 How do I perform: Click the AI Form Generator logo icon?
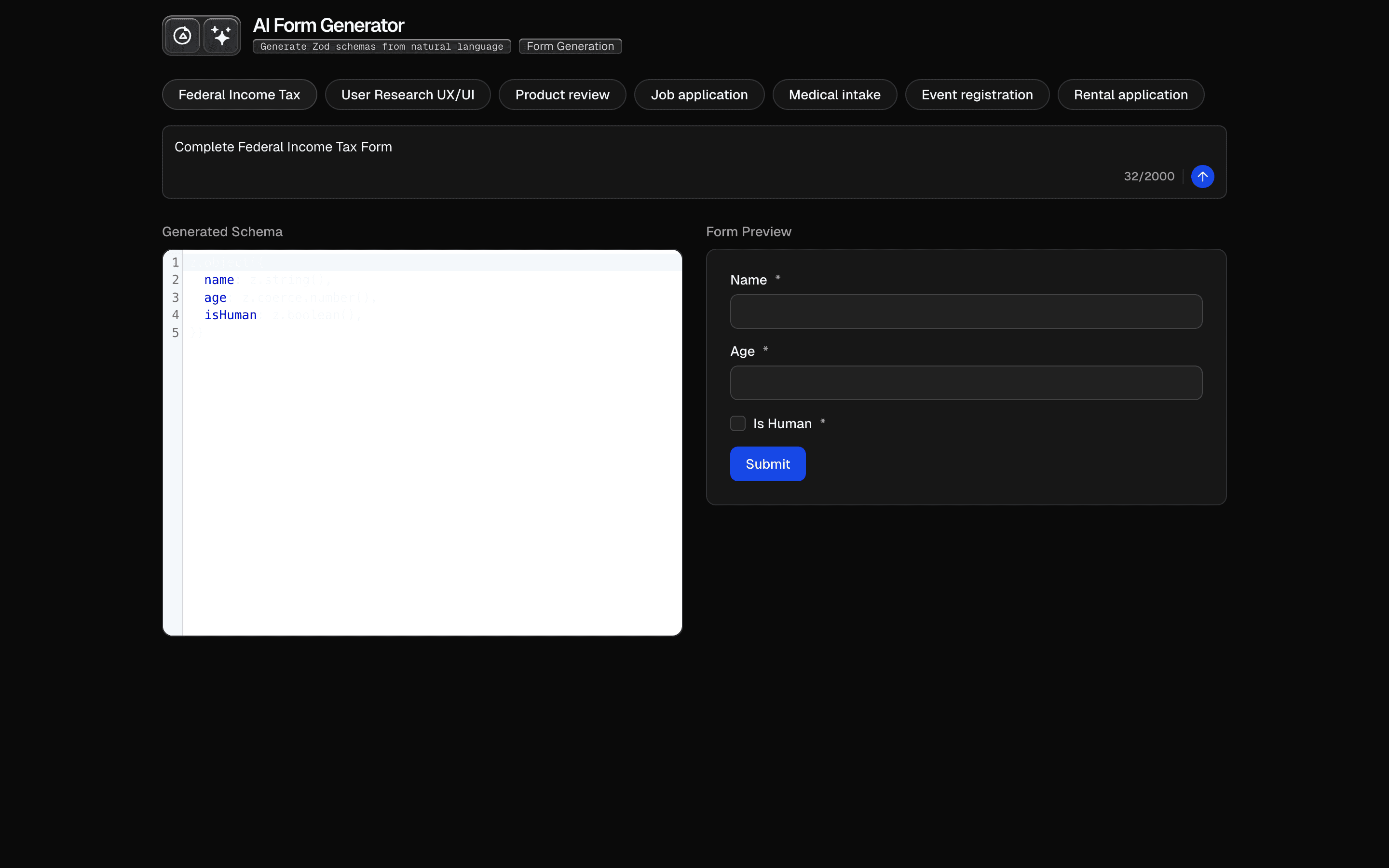(181, 35)
